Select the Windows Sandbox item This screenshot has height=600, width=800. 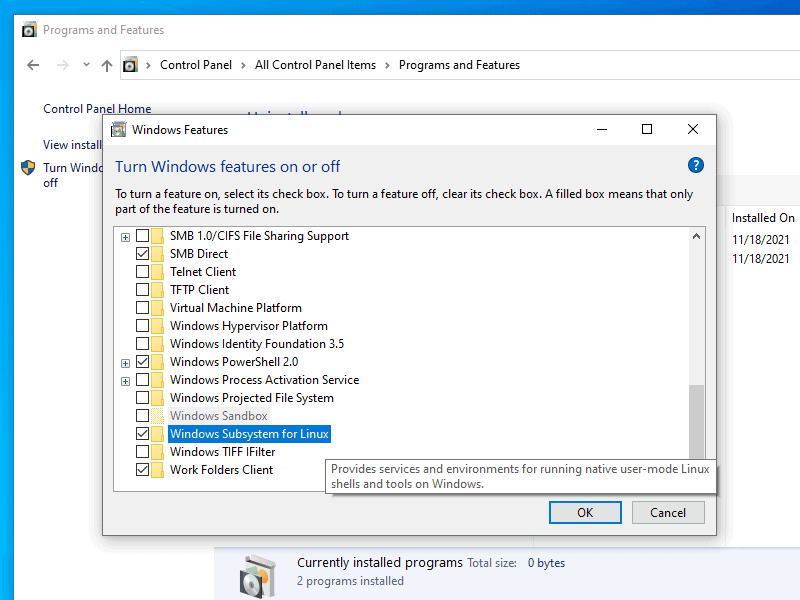pyautogui.click(x=219, y=416)
